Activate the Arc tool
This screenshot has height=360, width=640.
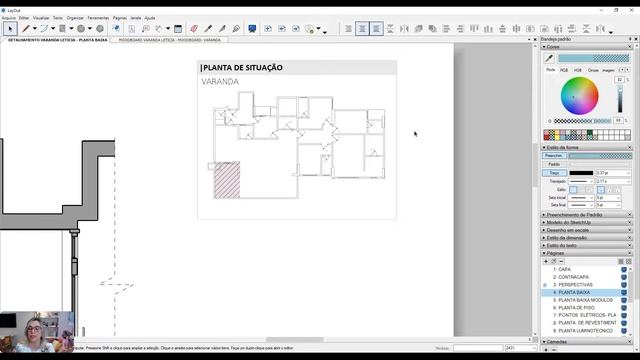point(44,29)
